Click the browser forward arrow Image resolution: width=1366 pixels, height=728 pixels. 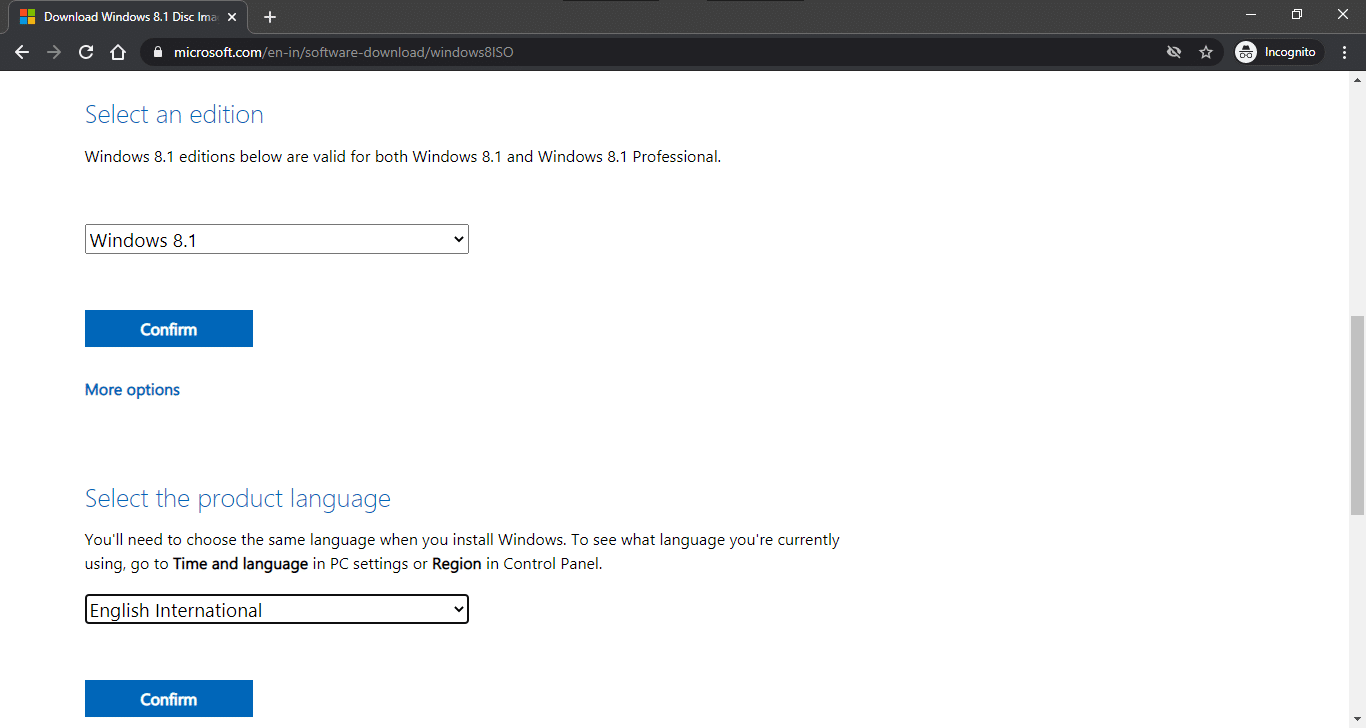(54, 52)
